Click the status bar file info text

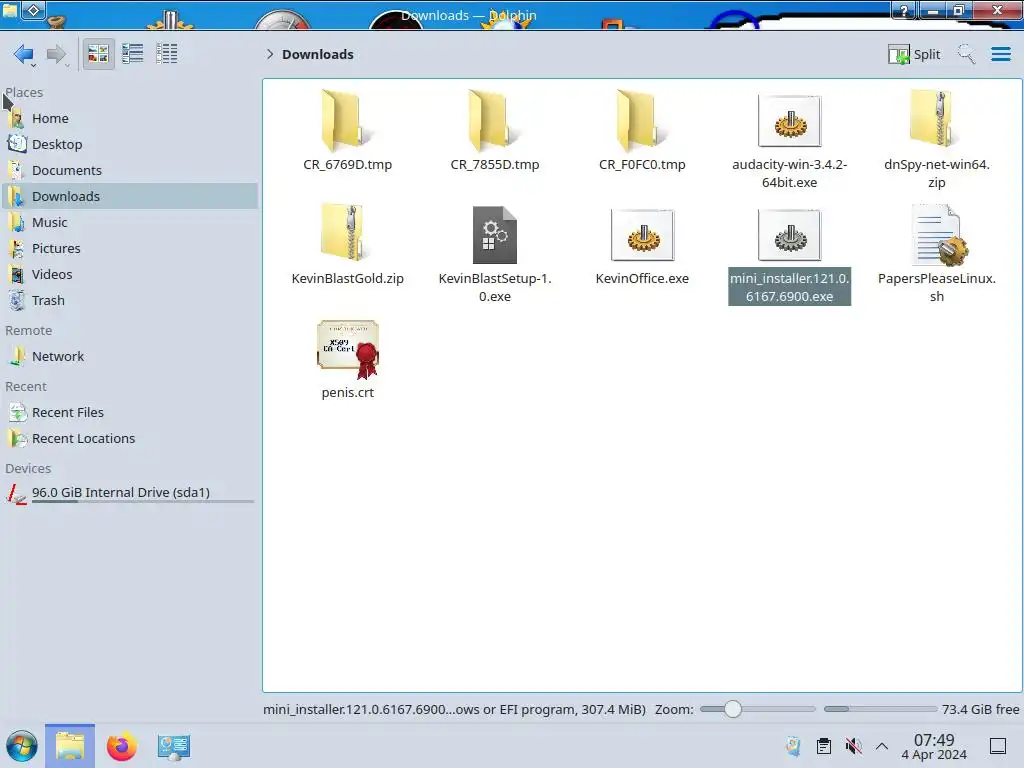(x=454, y=709)
